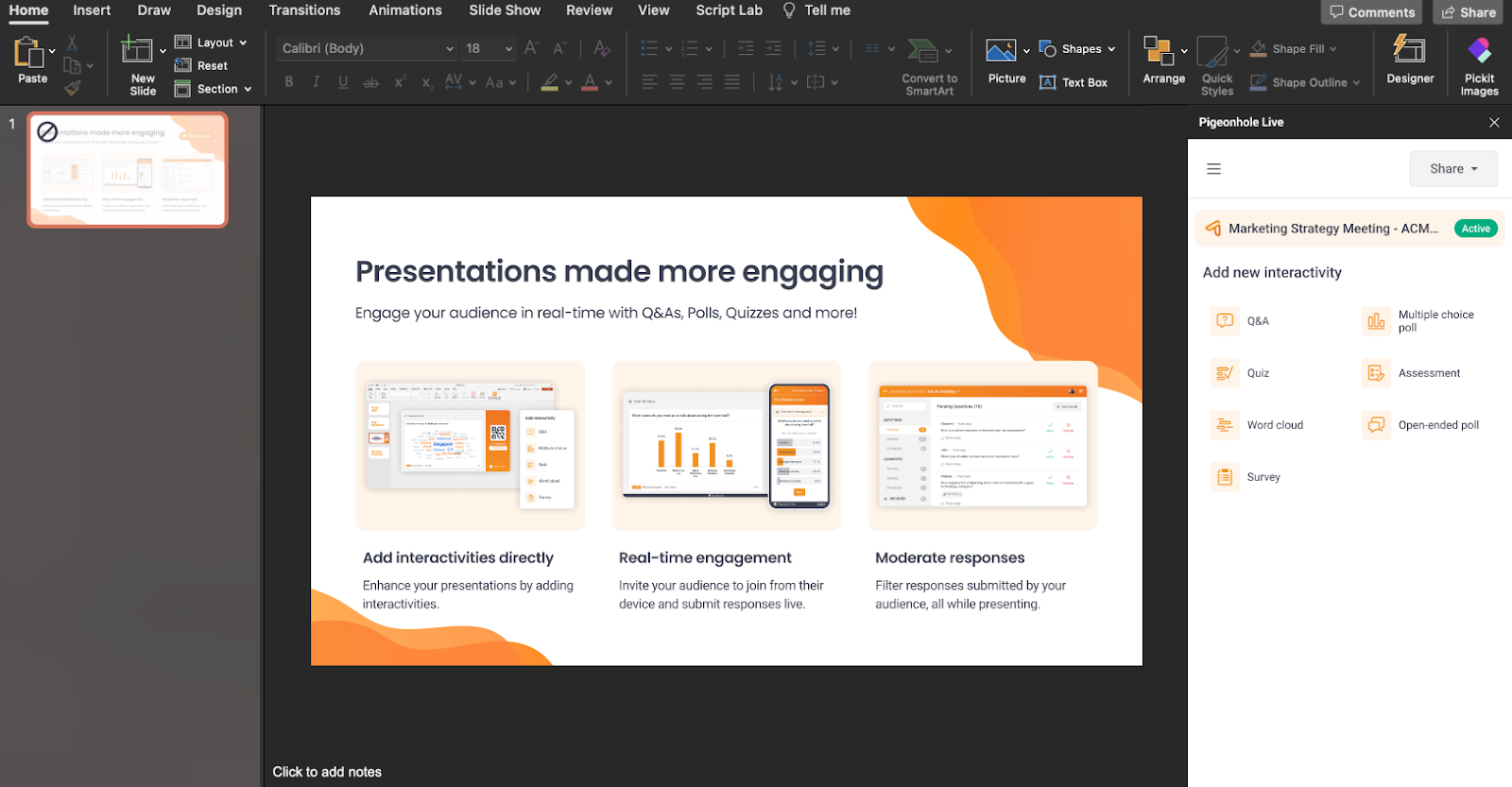
Task: Click the Convert to SmartArt icon
Action: (x=922, y=51)
